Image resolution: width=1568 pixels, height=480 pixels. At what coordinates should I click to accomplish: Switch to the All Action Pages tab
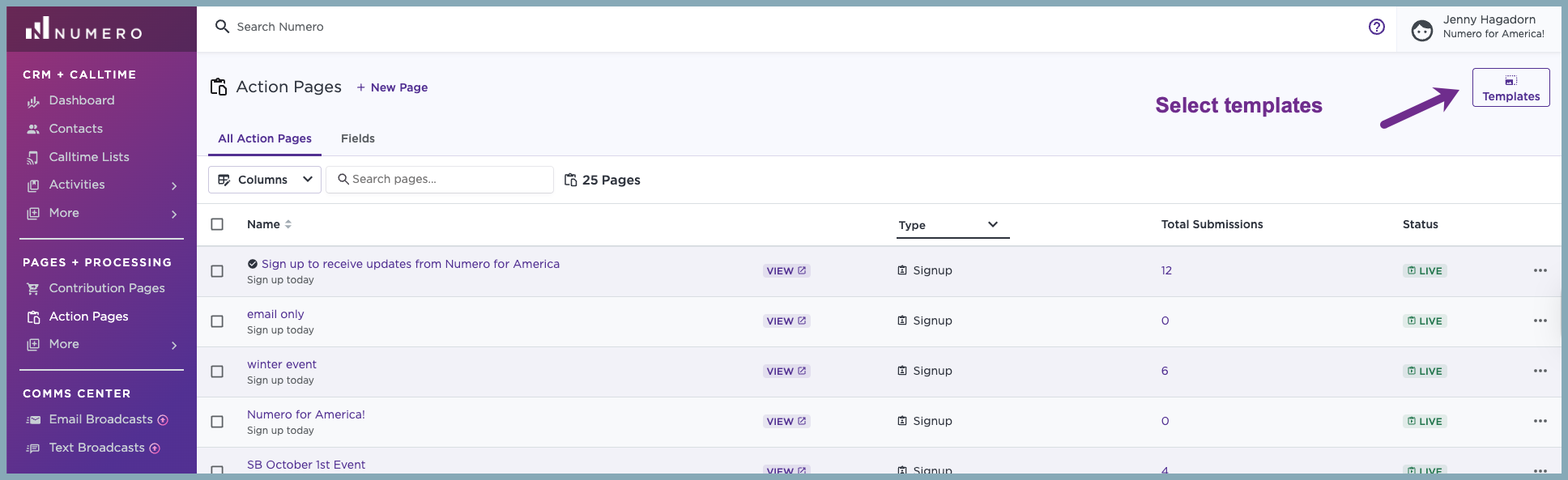(265, 138)
